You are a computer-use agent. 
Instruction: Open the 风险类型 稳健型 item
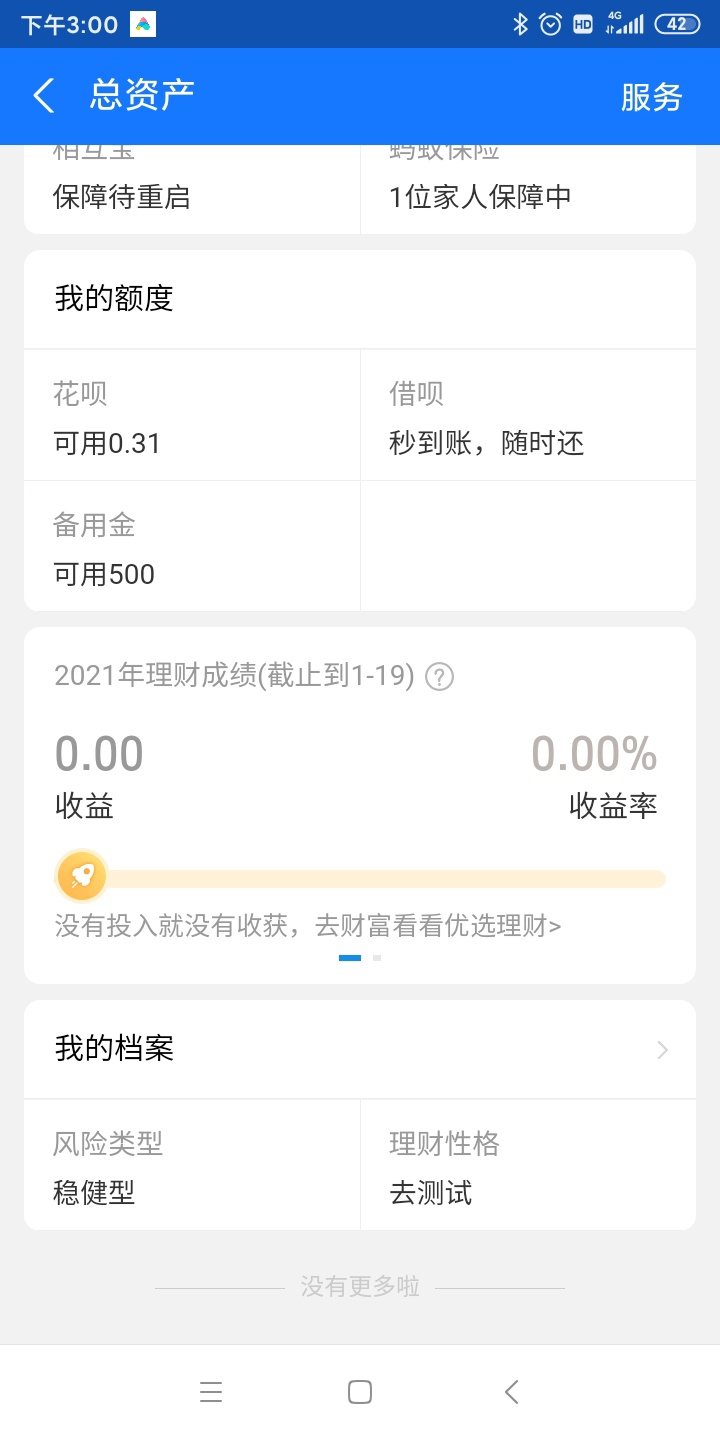tap(192, 1166)
